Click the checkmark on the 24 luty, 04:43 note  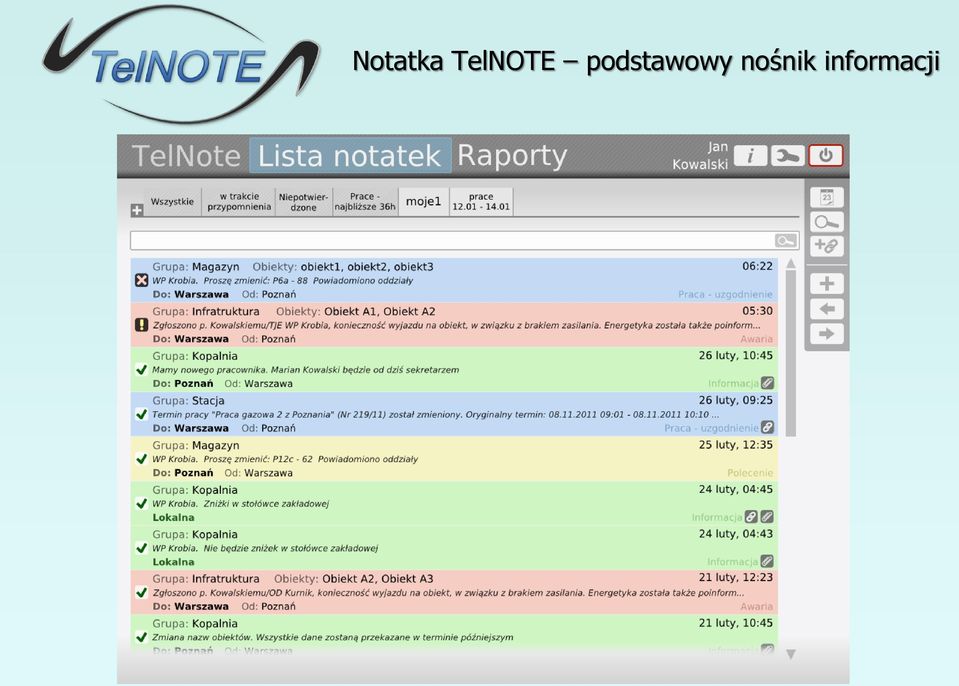141,548
